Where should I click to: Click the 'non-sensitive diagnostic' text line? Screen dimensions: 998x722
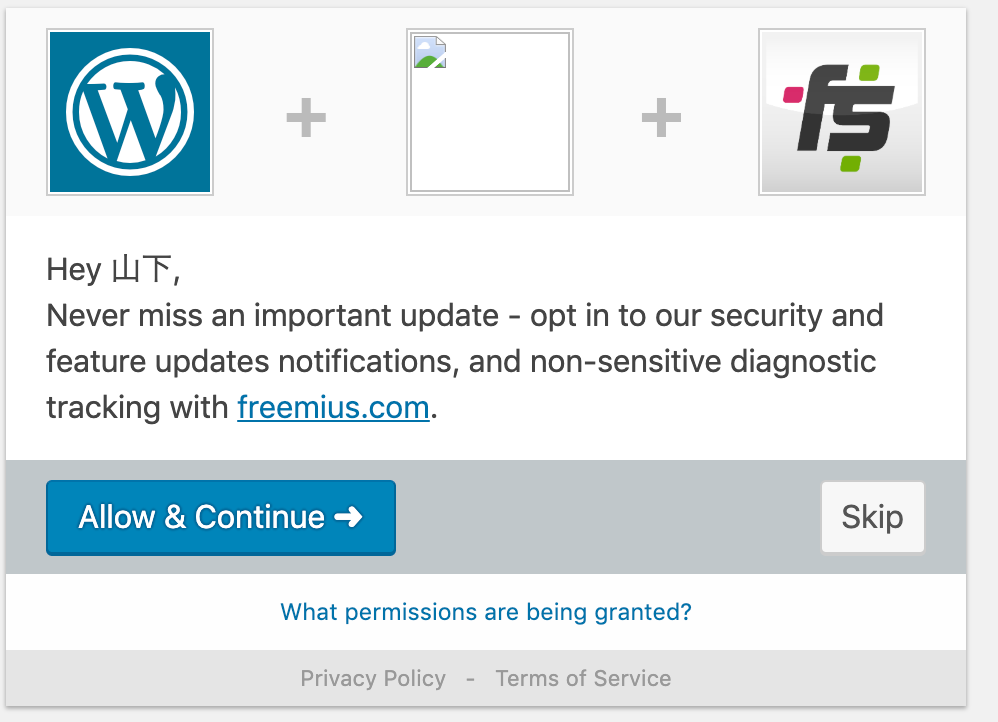703,362
